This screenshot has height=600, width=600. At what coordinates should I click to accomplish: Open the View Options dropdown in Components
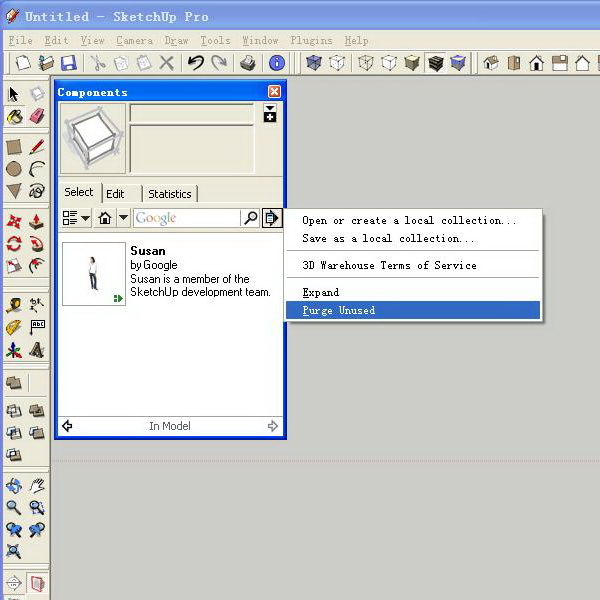pos(76,218)
